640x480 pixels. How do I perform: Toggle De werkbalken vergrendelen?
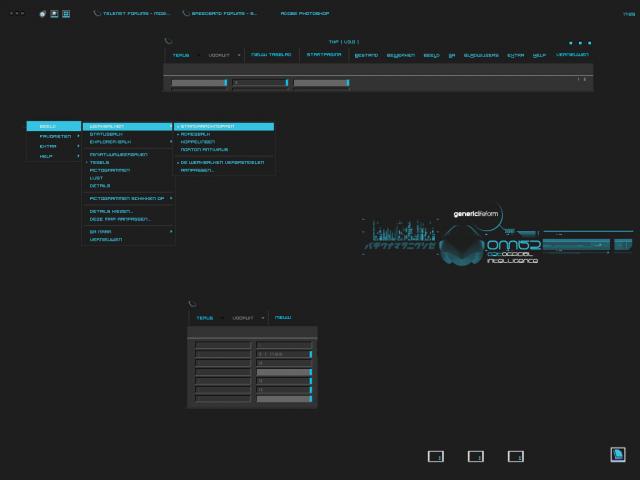pyautogui.click(x=224, y=162)
